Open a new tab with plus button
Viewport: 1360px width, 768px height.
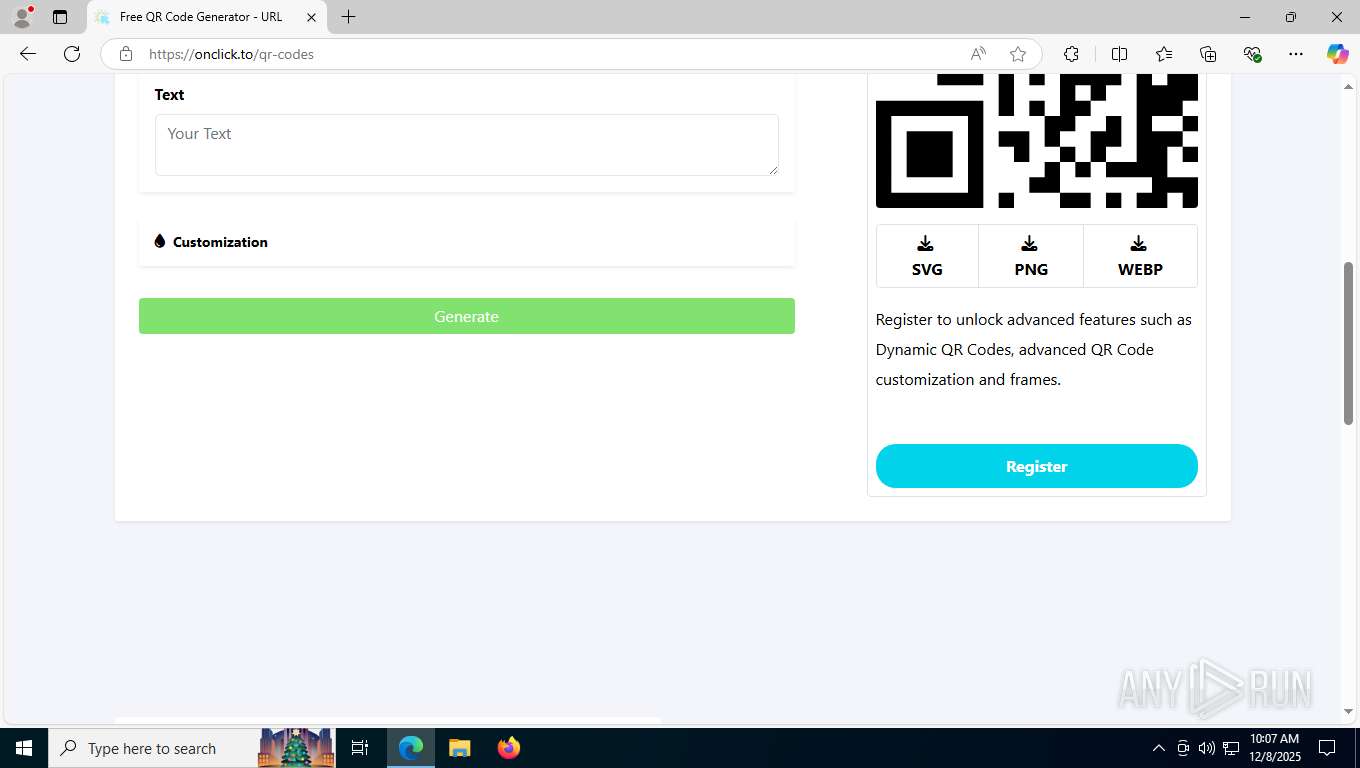348,17
